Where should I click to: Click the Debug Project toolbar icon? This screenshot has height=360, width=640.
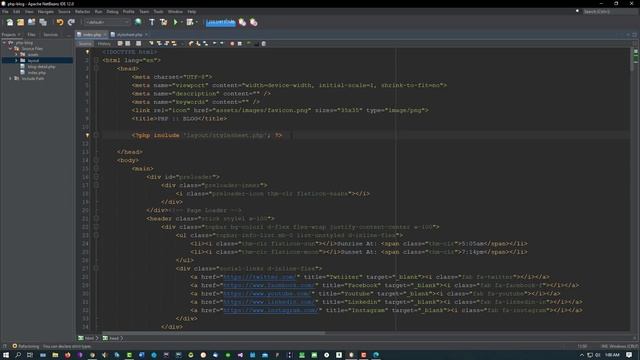190,22
